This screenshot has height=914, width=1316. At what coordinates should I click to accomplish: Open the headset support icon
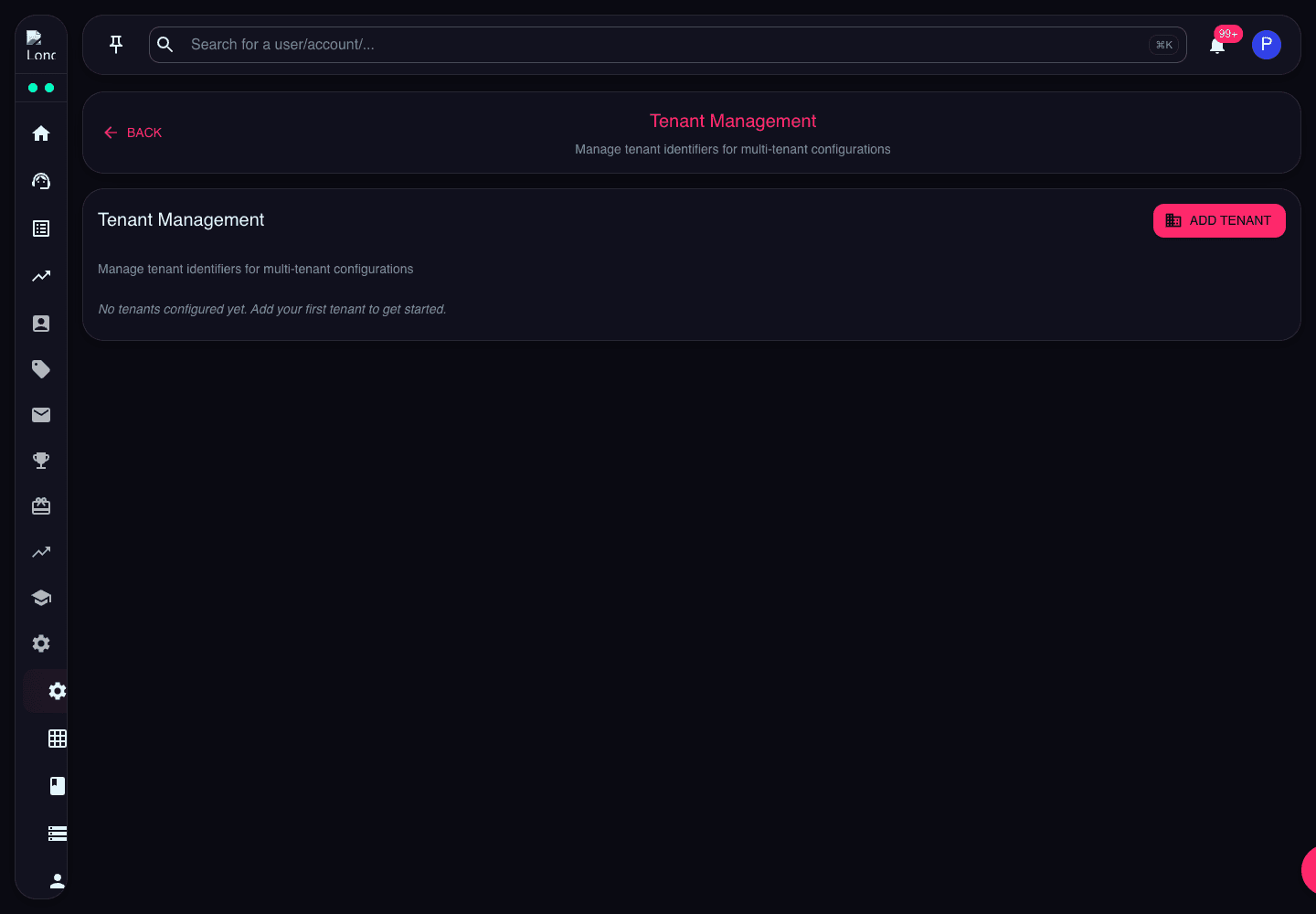tap(41, 181)
